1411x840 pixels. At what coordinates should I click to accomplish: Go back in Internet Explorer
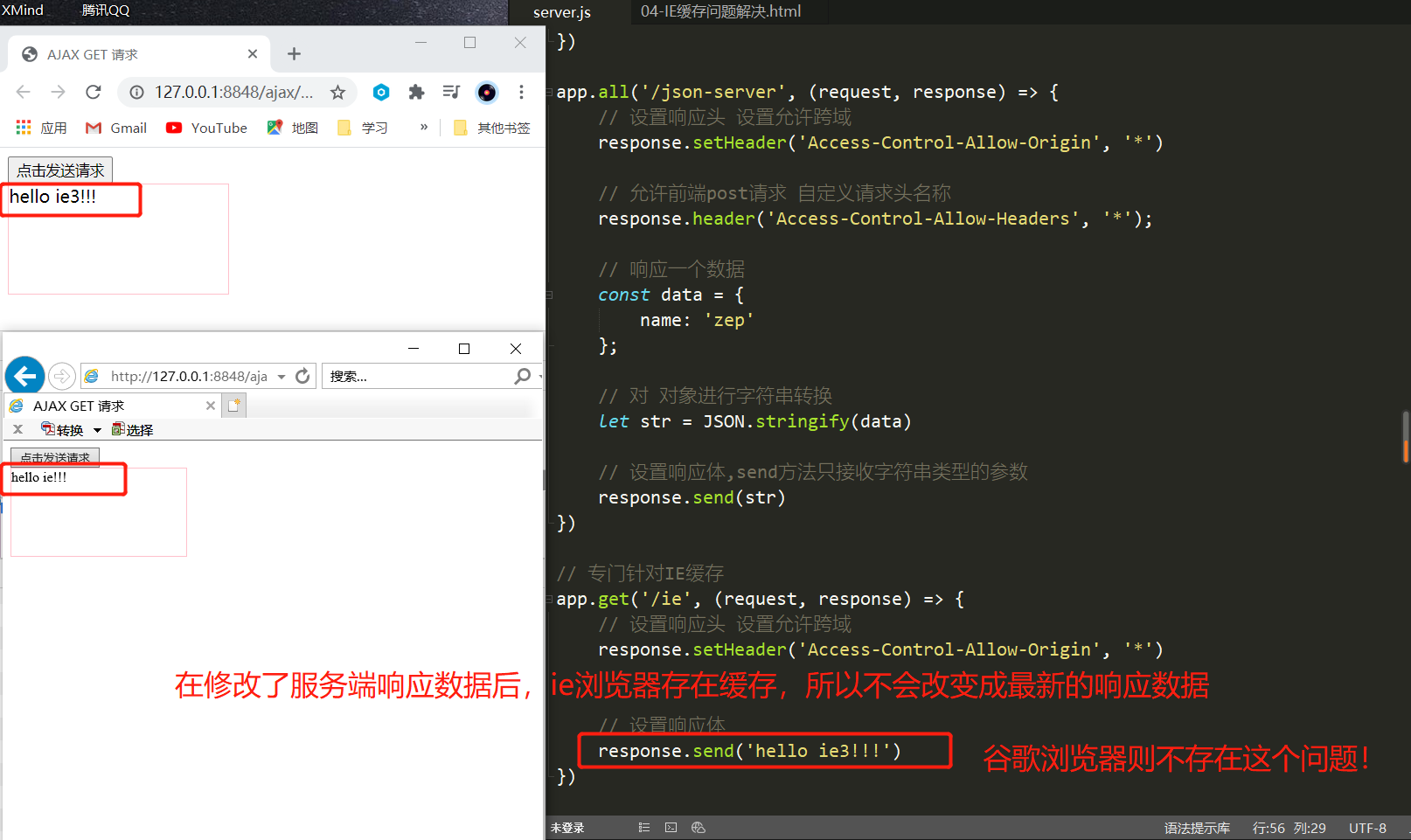pyautogui.click(x=25, y=376)
